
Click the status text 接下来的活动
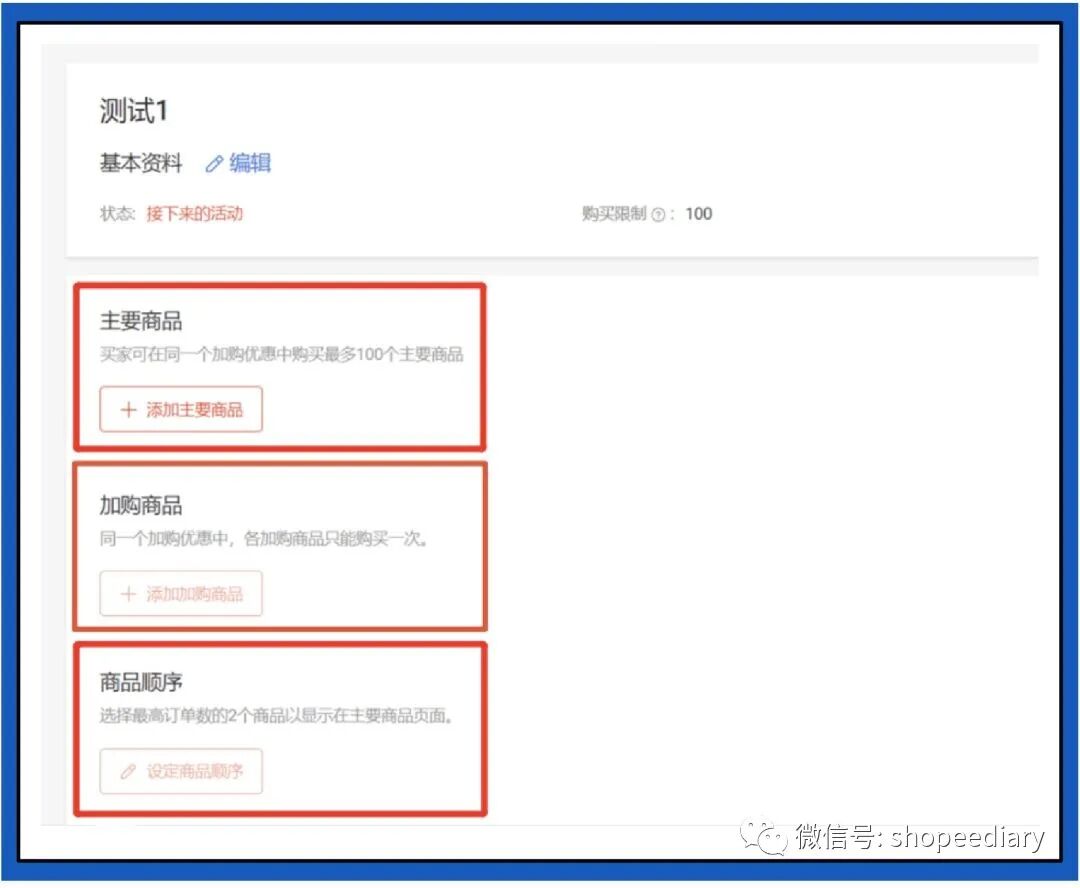click(195, 214)
